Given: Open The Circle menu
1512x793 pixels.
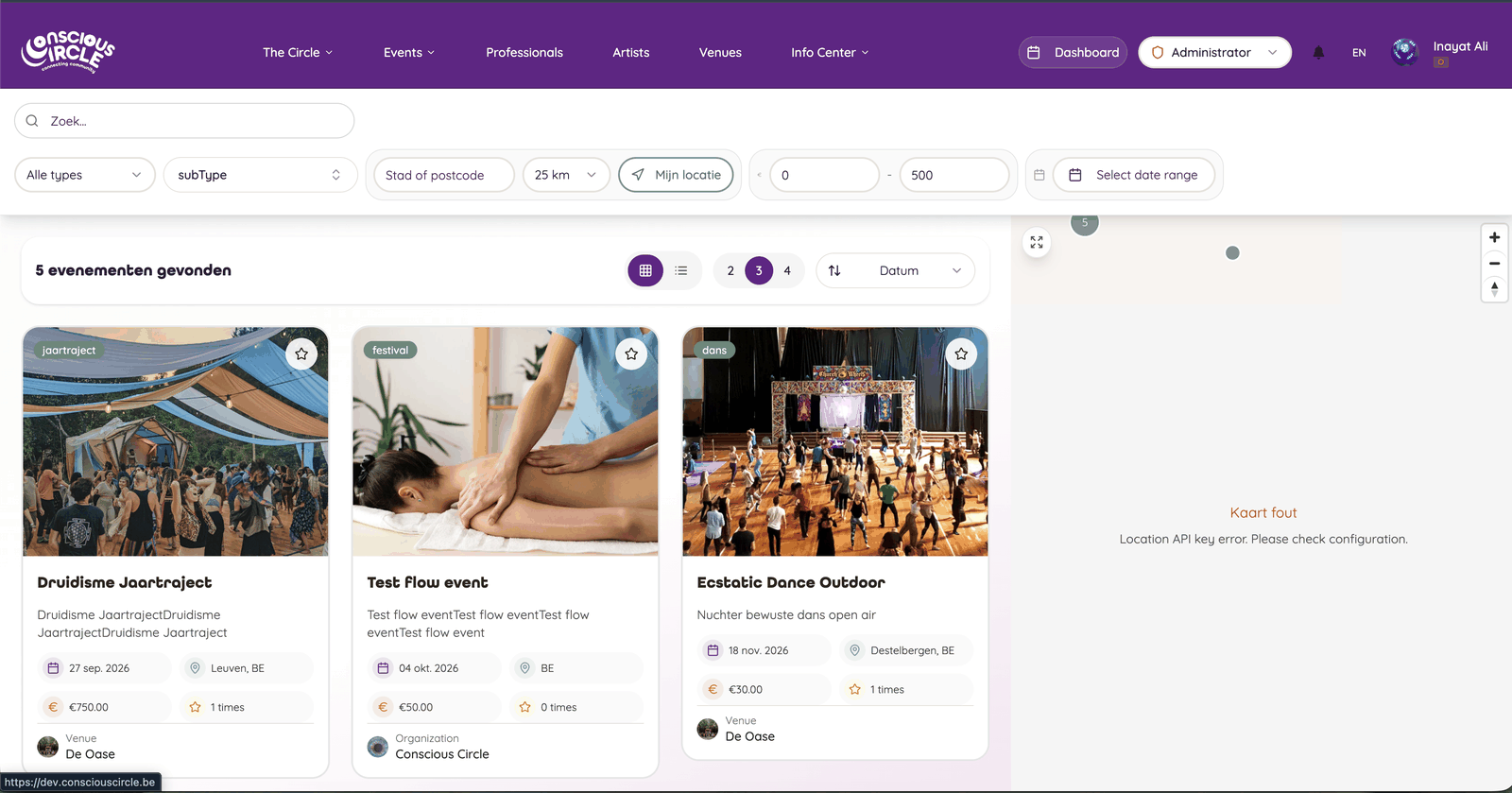Looking at the screenshot, I should tap(298, 53).
